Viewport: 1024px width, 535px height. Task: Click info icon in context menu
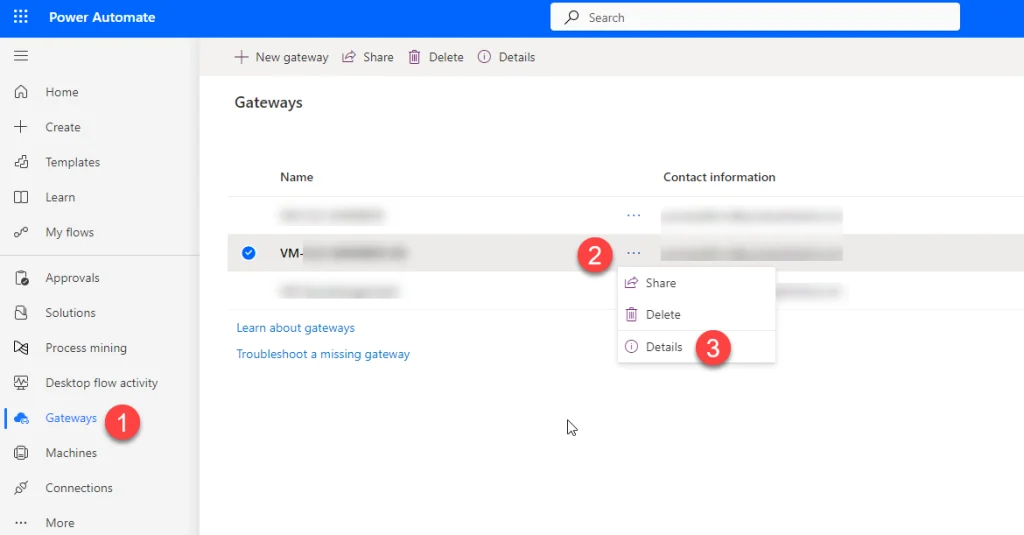click(x=631, y=347)
